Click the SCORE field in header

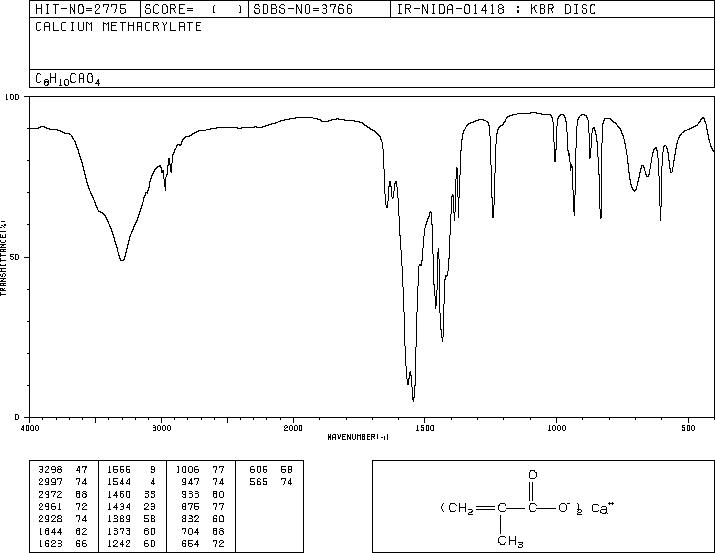pyautogui.click(x=194, y=9)
